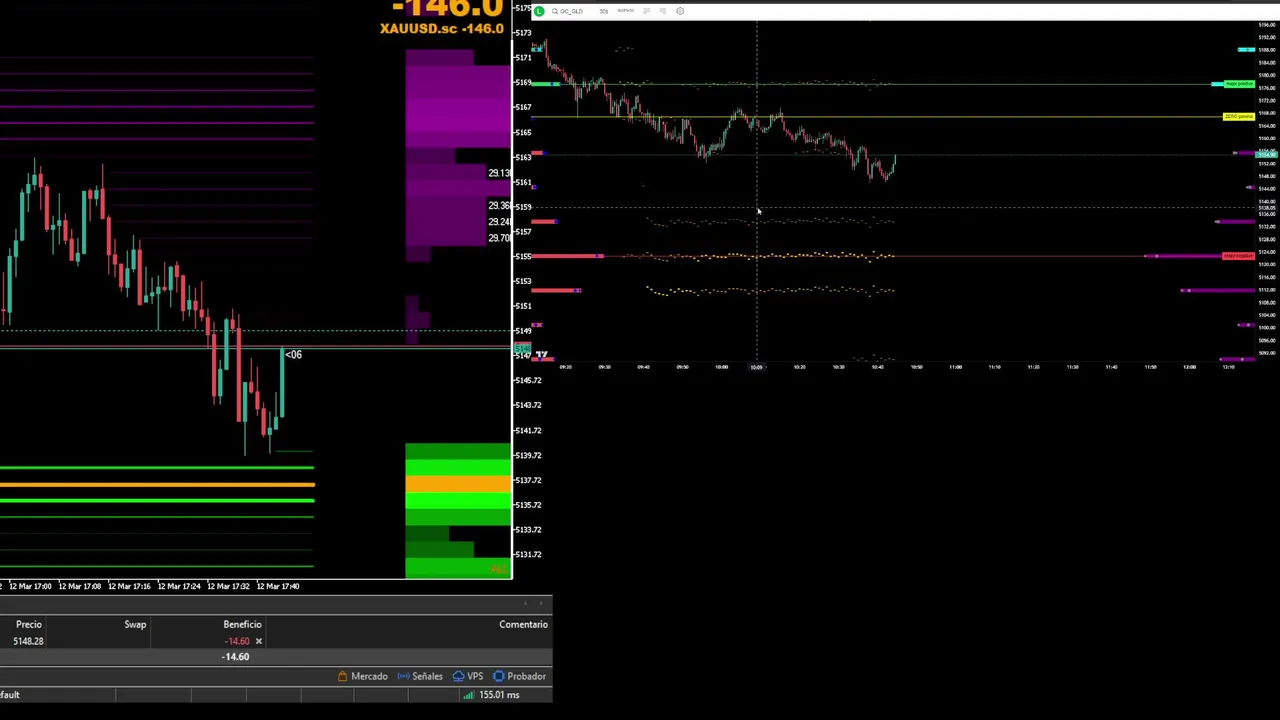1280x720 pixels.
Task: Click the Swap column header
Action: pyautogui.click(x=135, y=625)
